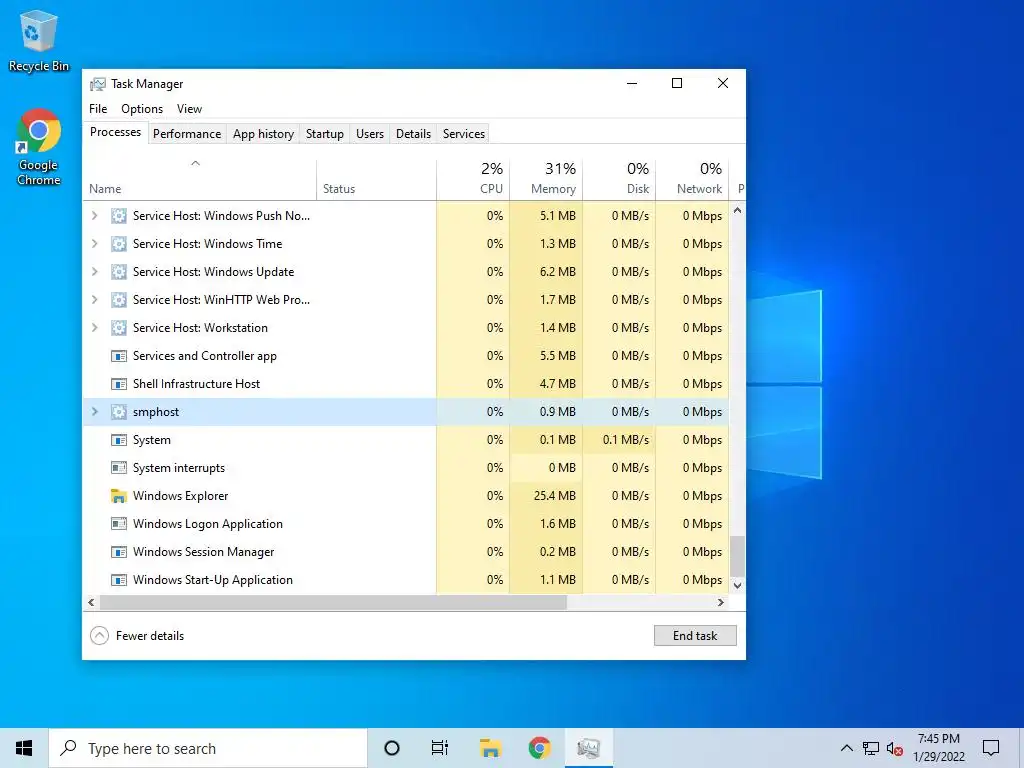The image size is (1024, 768).
Task: Click the Services and Controller app icon
Action: click(119, 356)
